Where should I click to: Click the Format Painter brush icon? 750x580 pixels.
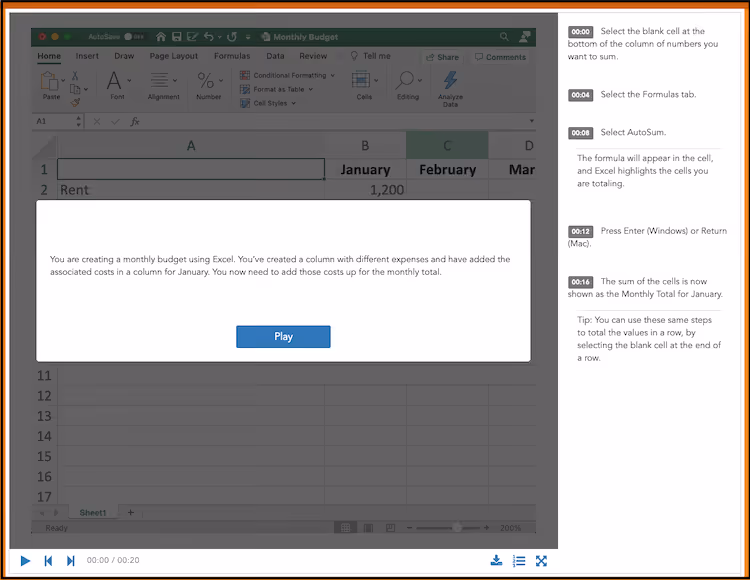coord(75,102)
